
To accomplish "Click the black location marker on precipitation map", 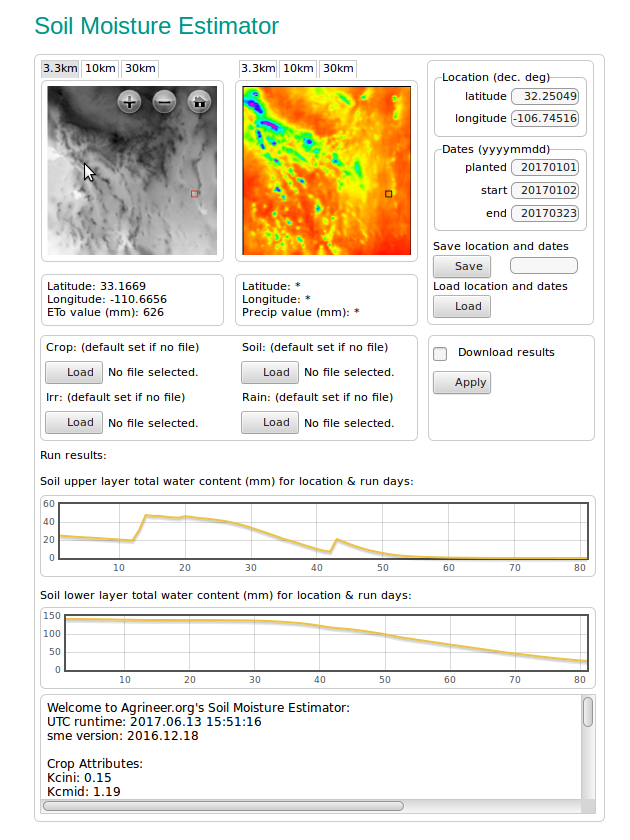I will [389, 193].
